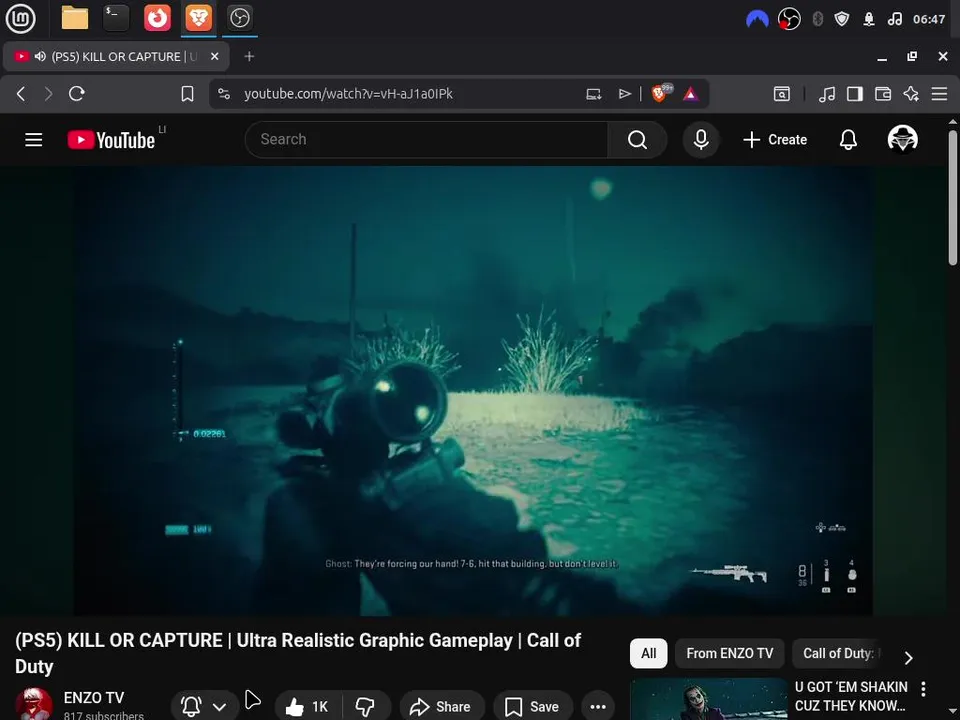
Task: Reload the YouTube page
Action: click(77, 94)
